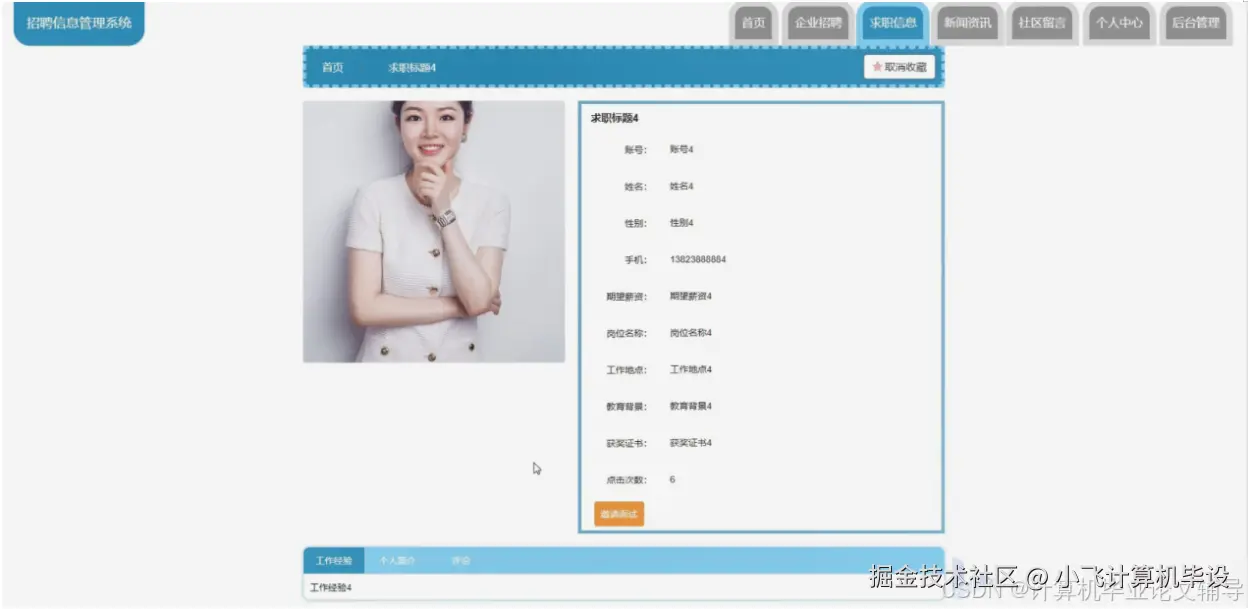This screenshot has height=609, width=1248.
Task: Click the 求职标题4 breadcrumb item
Action: point(412,67)
